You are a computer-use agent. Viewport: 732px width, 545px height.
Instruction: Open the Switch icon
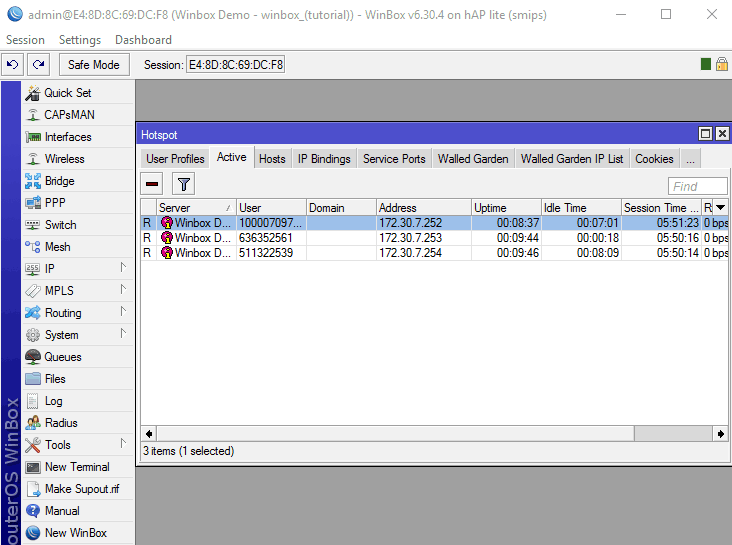(33, 225)
